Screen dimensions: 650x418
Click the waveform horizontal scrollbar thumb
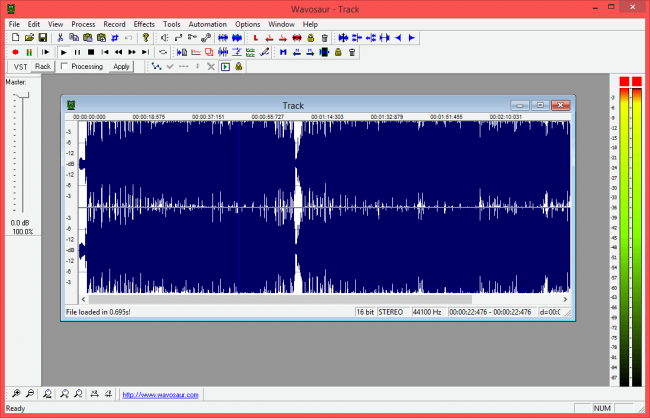[280, 299]
